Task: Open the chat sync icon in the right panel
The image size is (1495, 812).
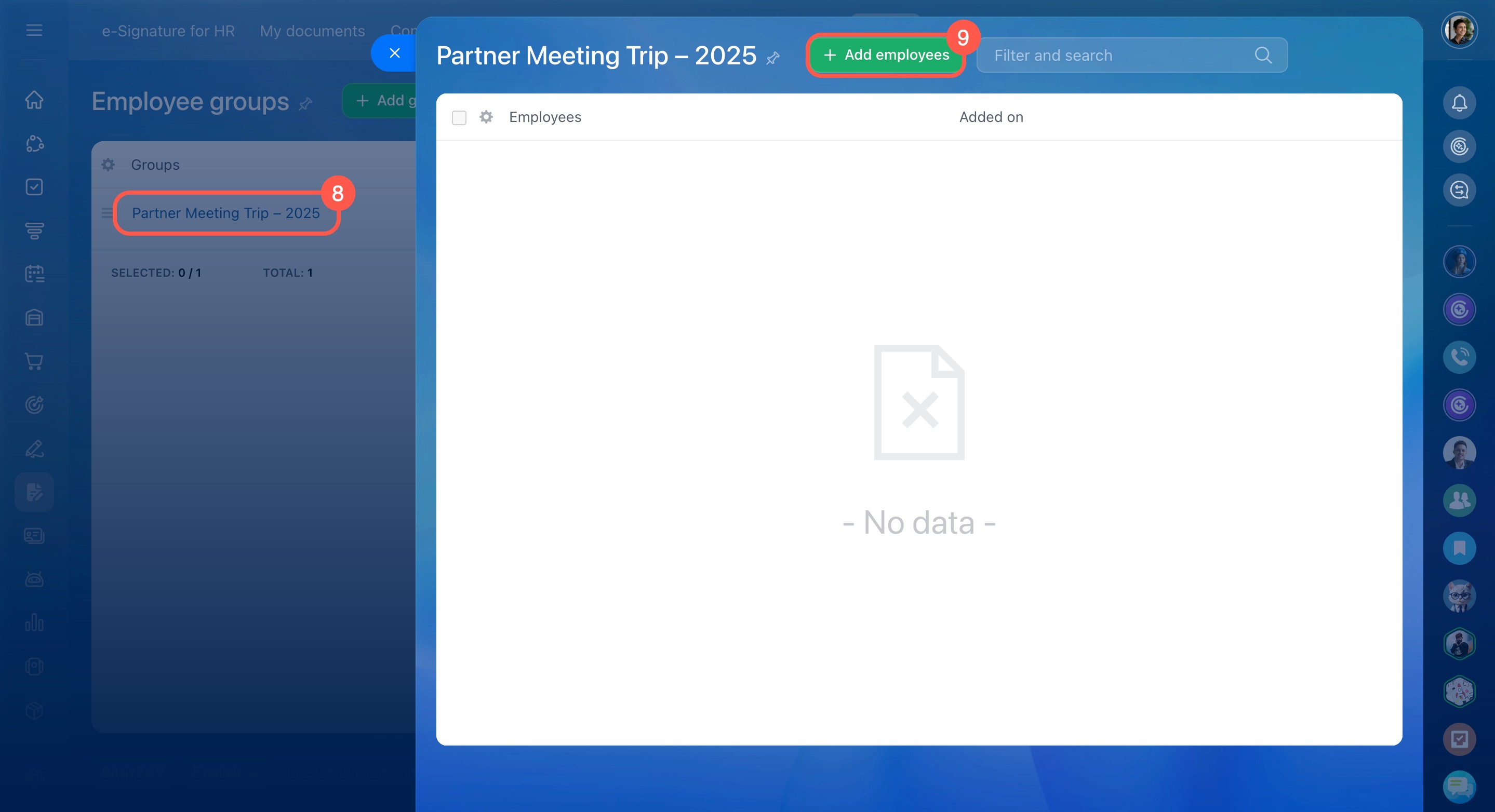Action: [1459, 190]
